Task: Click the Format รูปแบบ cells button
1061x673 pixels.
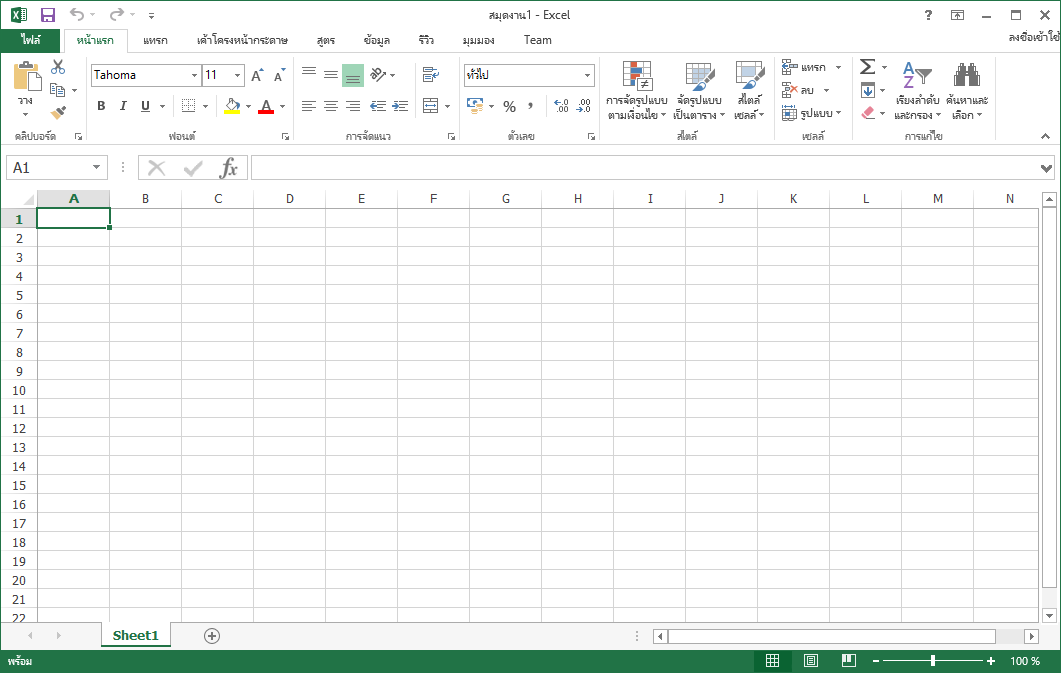Action: click(x=812, y=113)
